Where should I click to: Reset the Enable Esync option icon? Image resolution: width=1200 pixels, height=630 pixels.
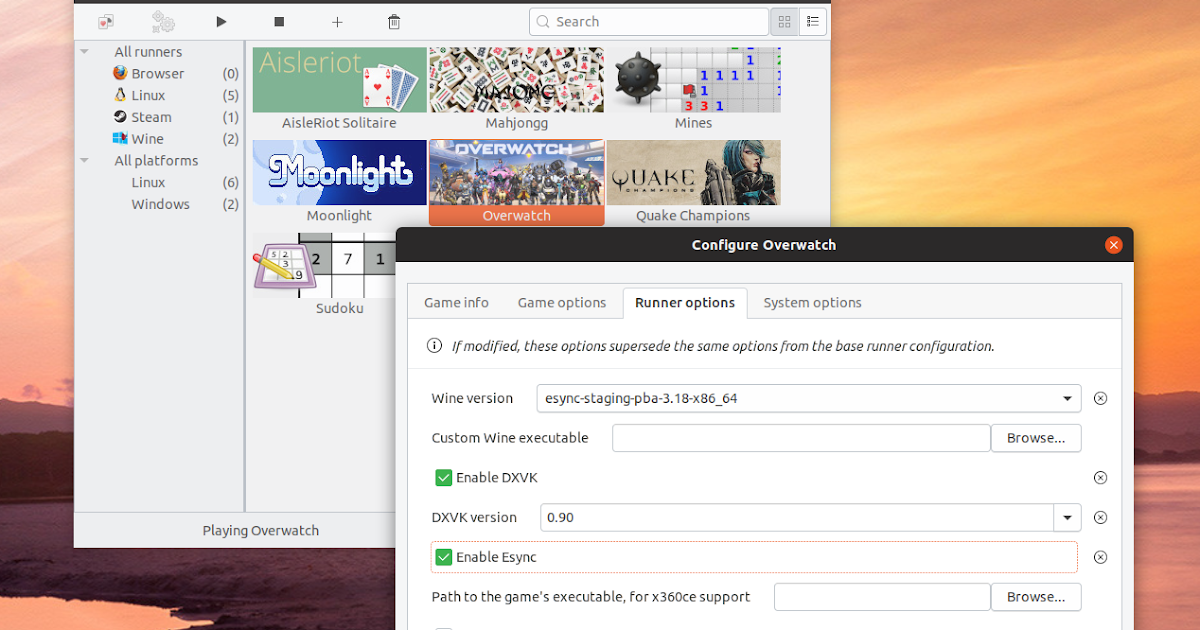tap(1100, 558)
